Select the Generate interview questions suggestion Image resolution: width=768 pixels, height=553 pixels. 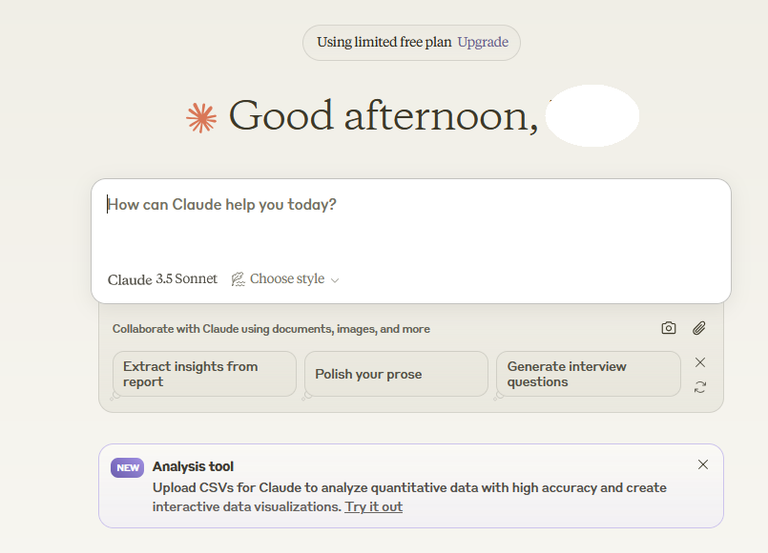click(588, 374)
